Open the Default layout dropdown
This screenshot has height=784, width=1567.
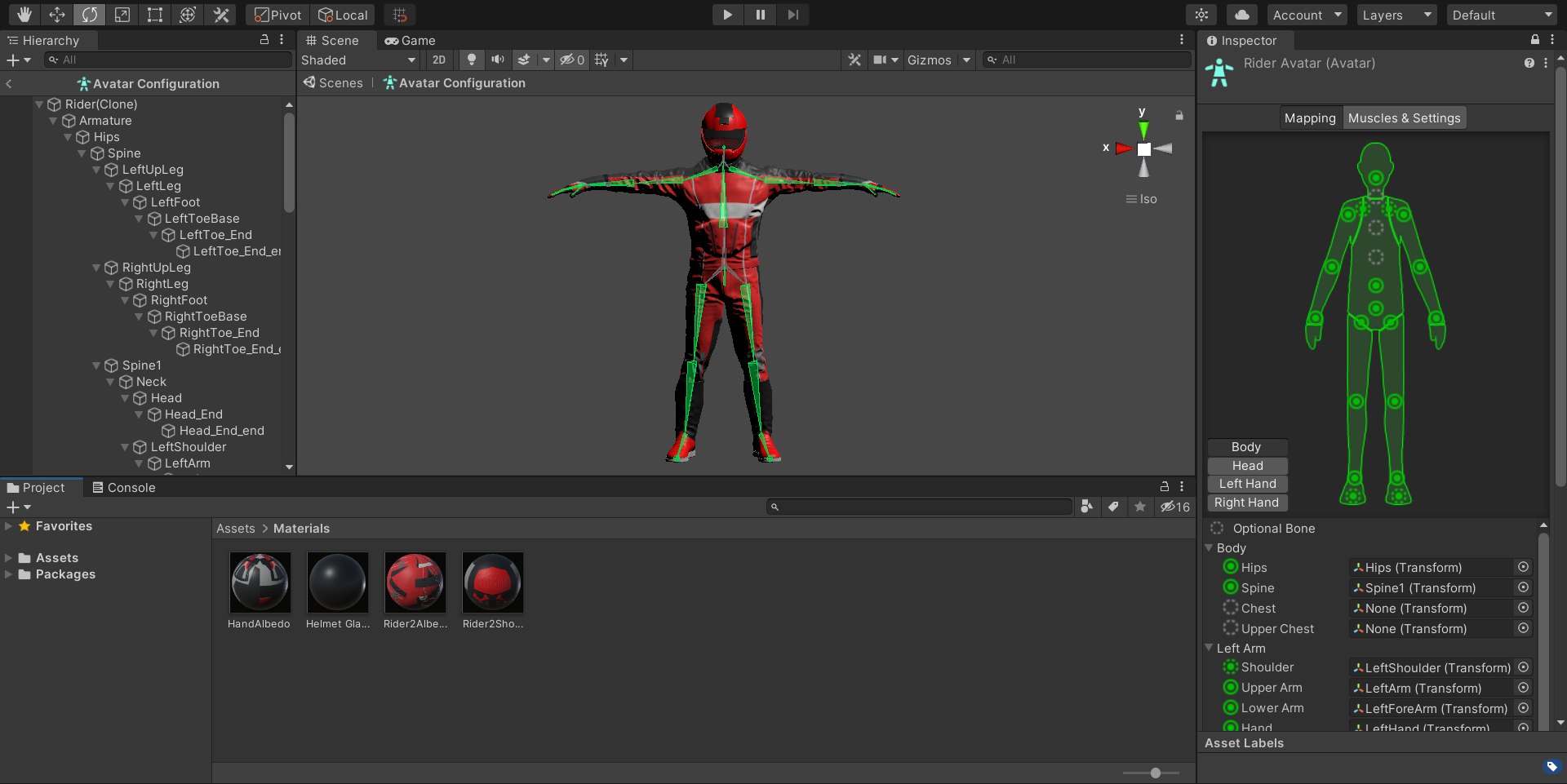tap(1502, 15)
